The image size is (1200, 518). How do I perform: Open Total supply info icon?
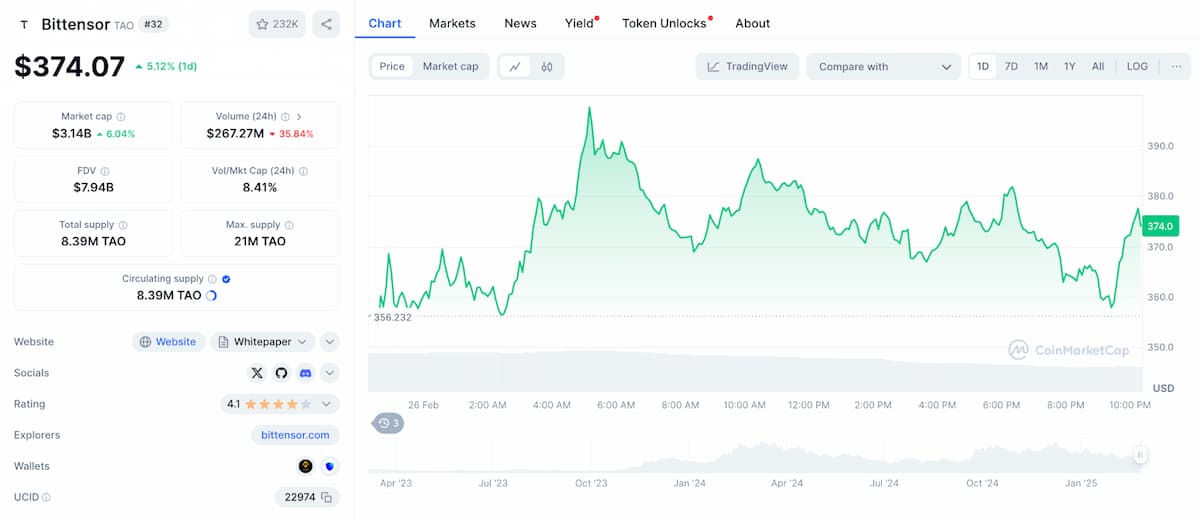[x=123, y=225]
